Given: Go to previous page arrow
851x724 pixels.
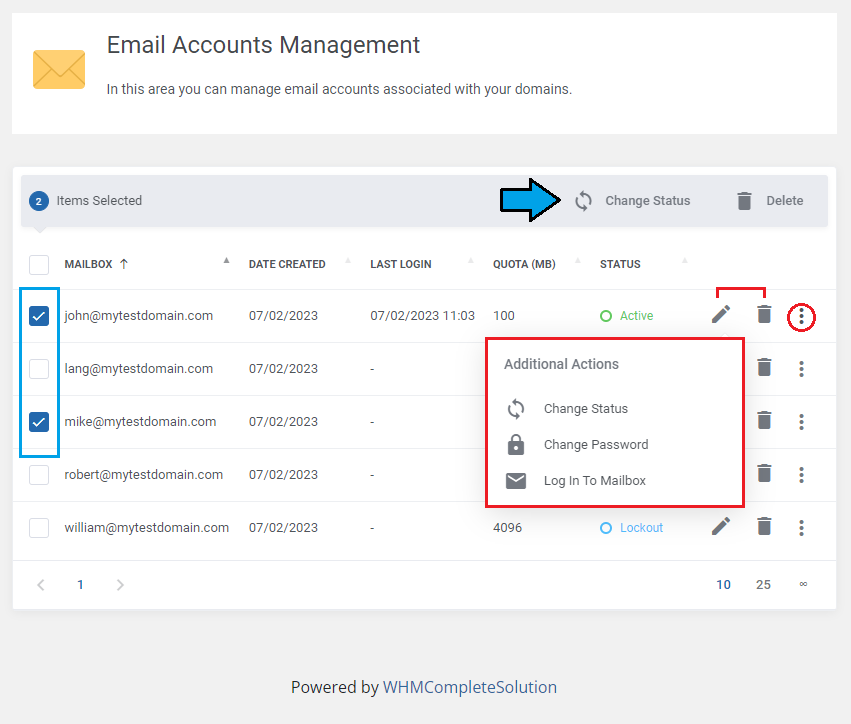Looking at the screenshot, I should (x=41, y=585).
